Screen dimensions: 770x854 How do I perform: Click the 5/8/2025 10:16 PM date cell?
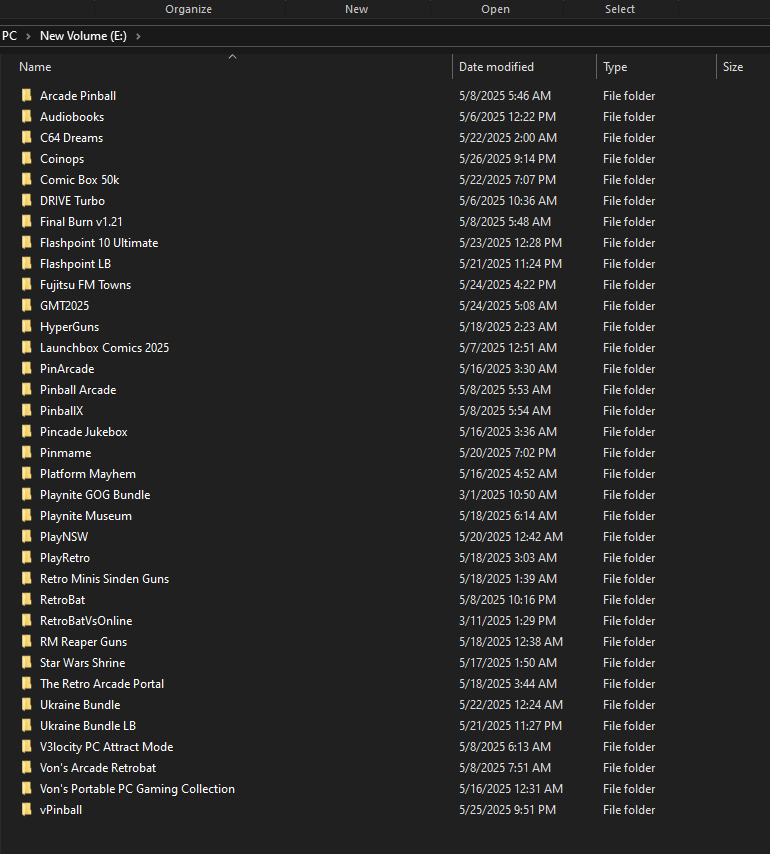(508, 600)
